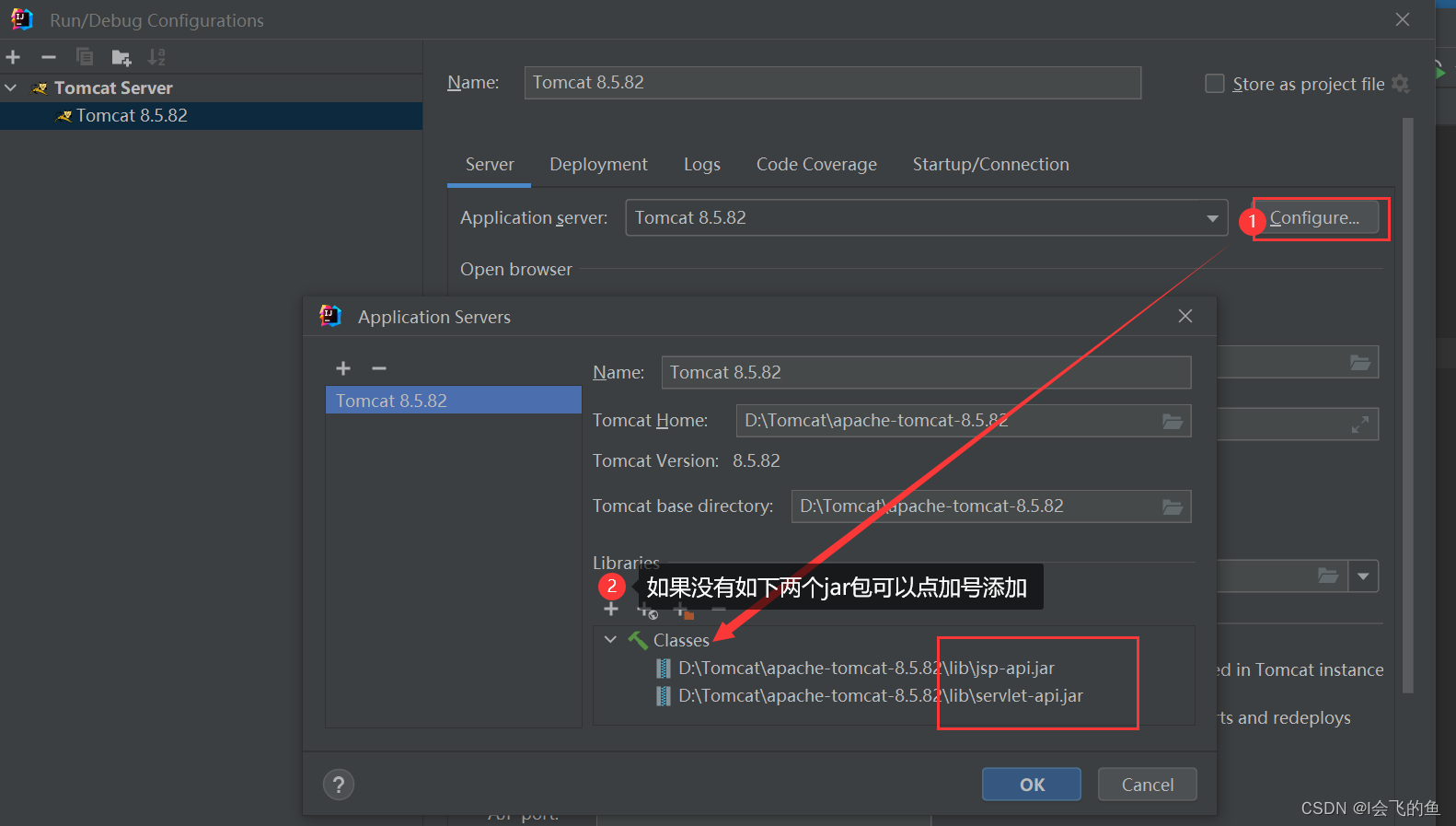Browse for Tomcat Home folder
Screen dimensions: 1456x826
click(1173, 421)
